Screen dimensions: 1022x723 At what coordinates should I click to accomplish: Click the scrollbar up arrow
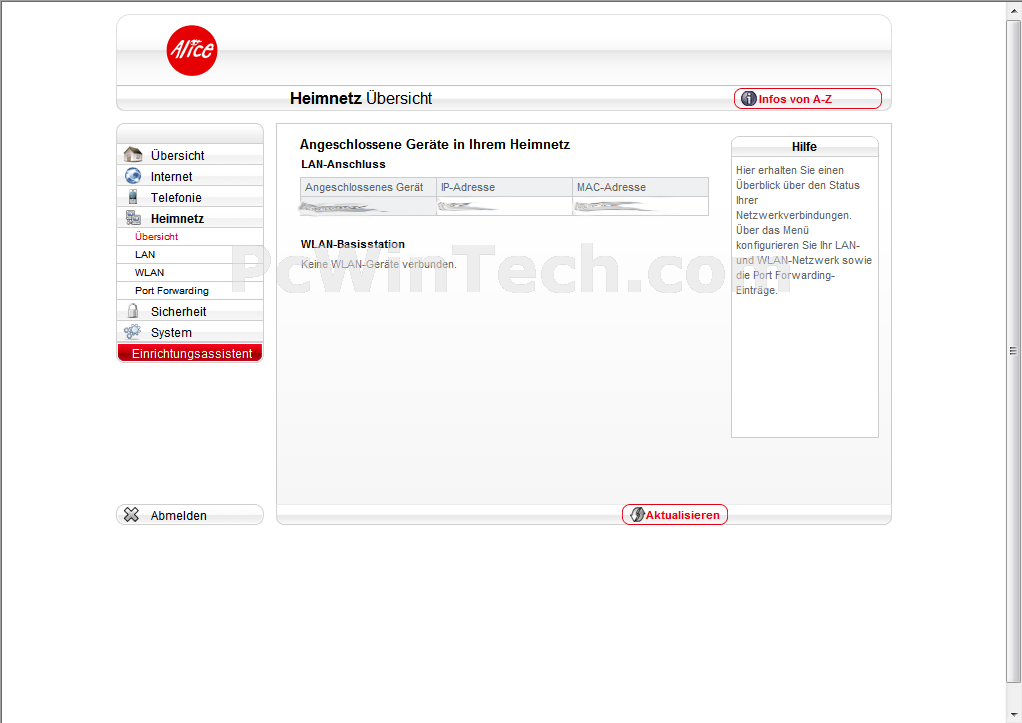coord(1014,9)
